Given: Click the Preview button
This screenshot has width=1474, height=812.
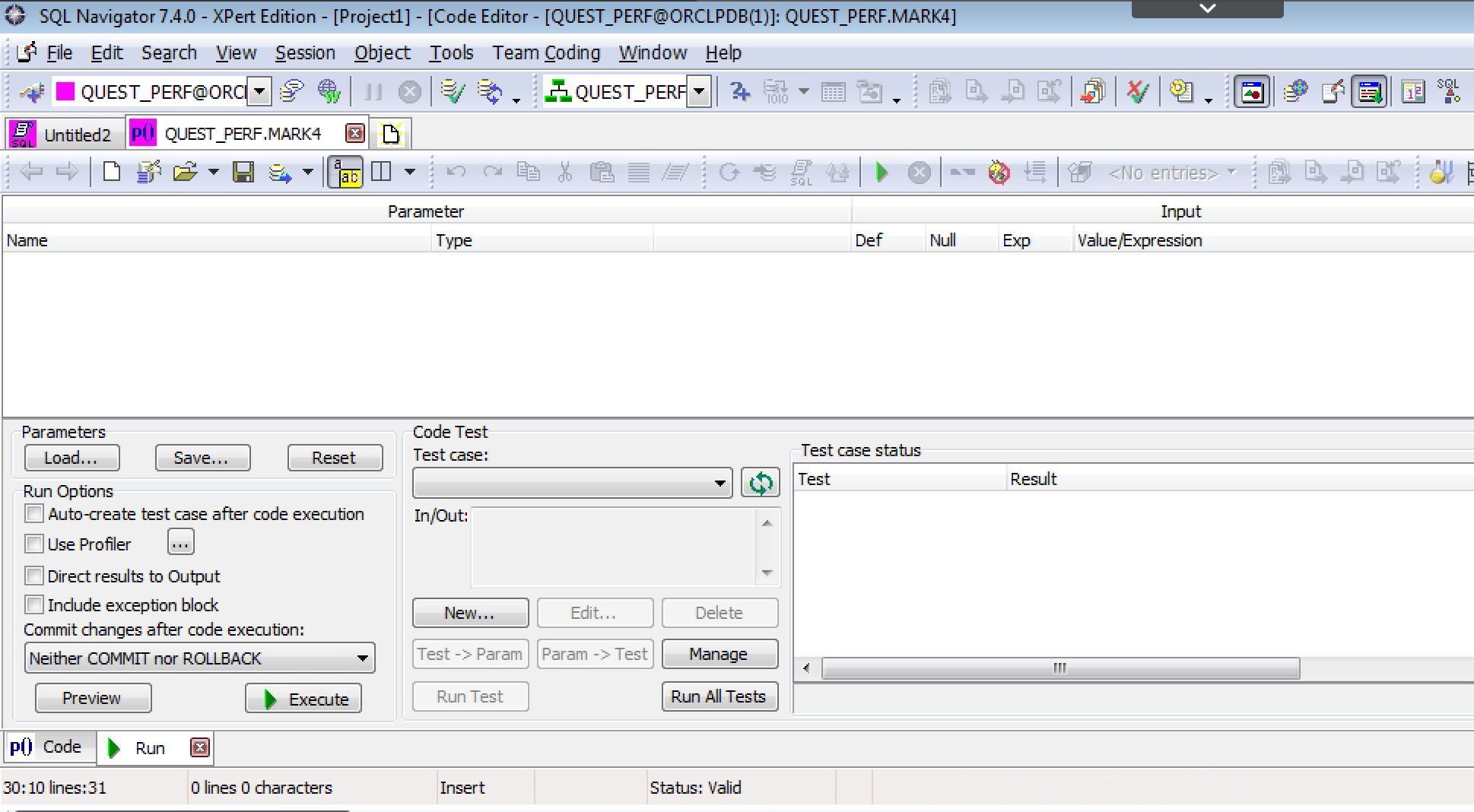Looking at the screenshot, I should (x=94, y=698).
